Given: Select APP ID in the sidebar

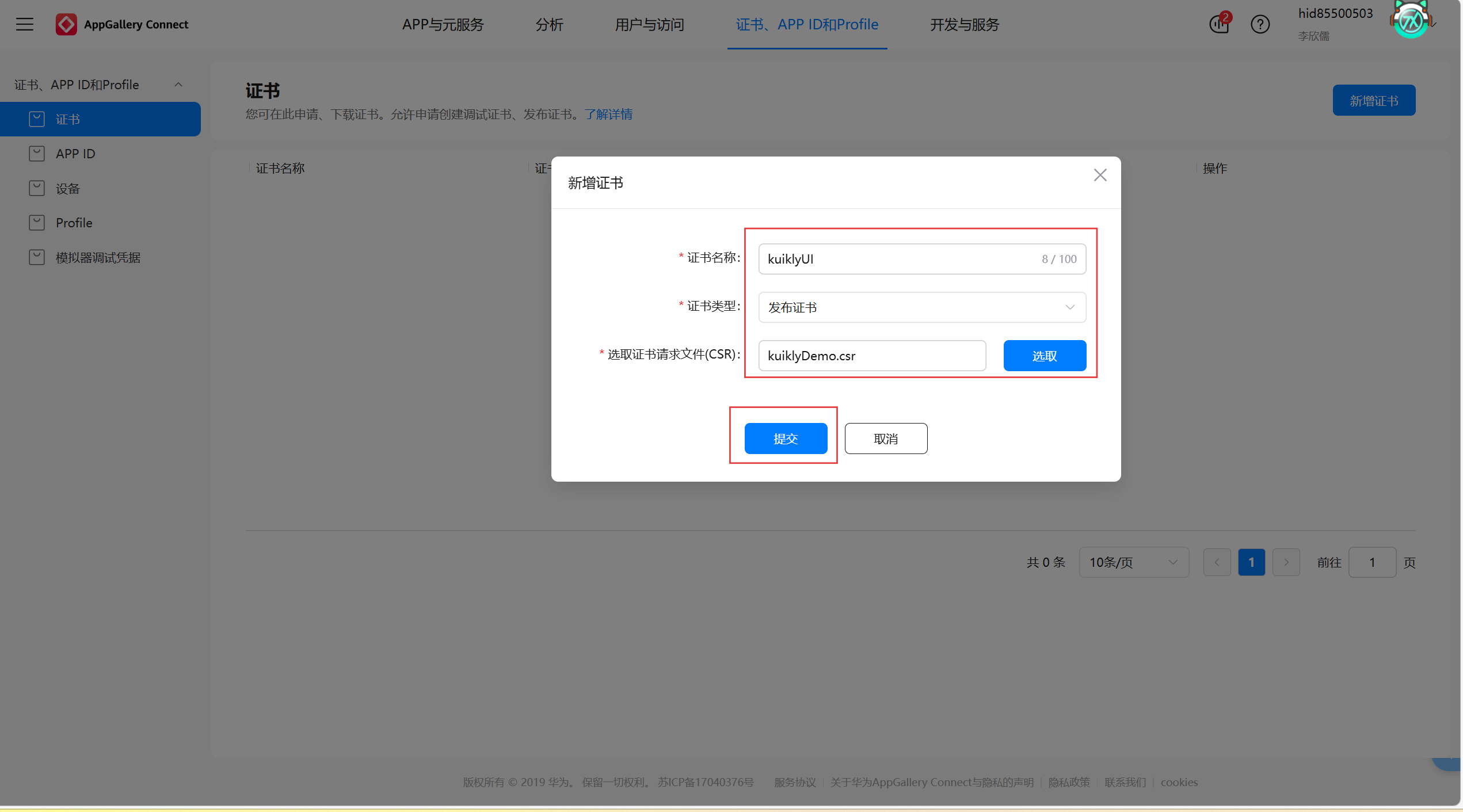Looking at the screenshot, I should click(75, 154).
